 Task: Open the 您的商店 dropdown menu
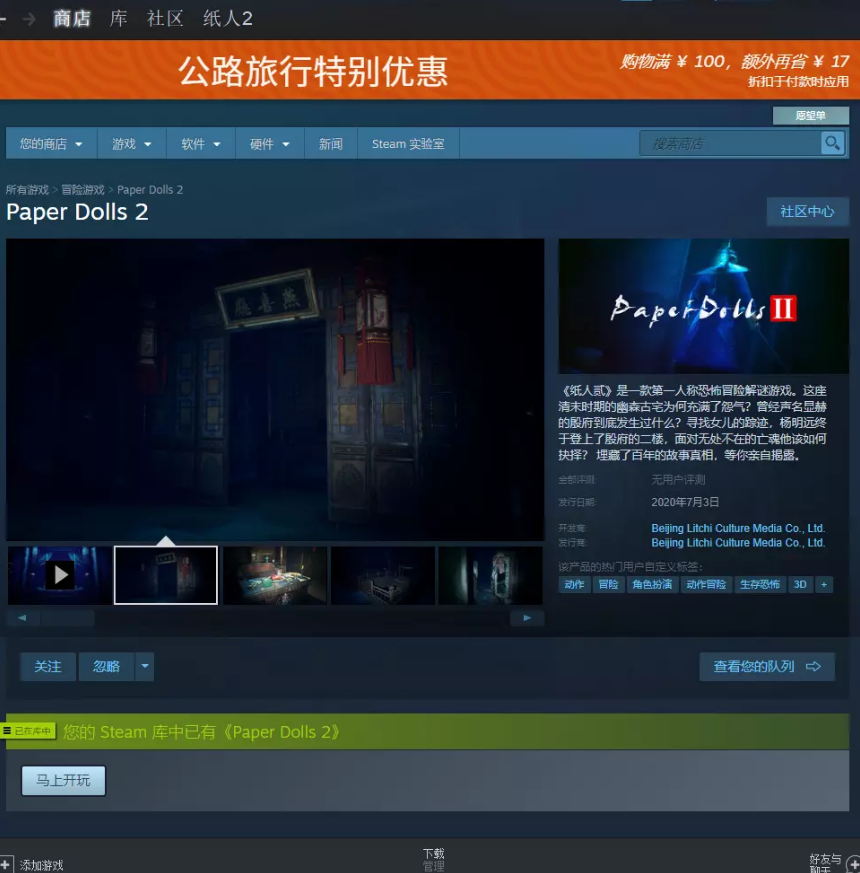pyautogui.click(x=51, y=144)
